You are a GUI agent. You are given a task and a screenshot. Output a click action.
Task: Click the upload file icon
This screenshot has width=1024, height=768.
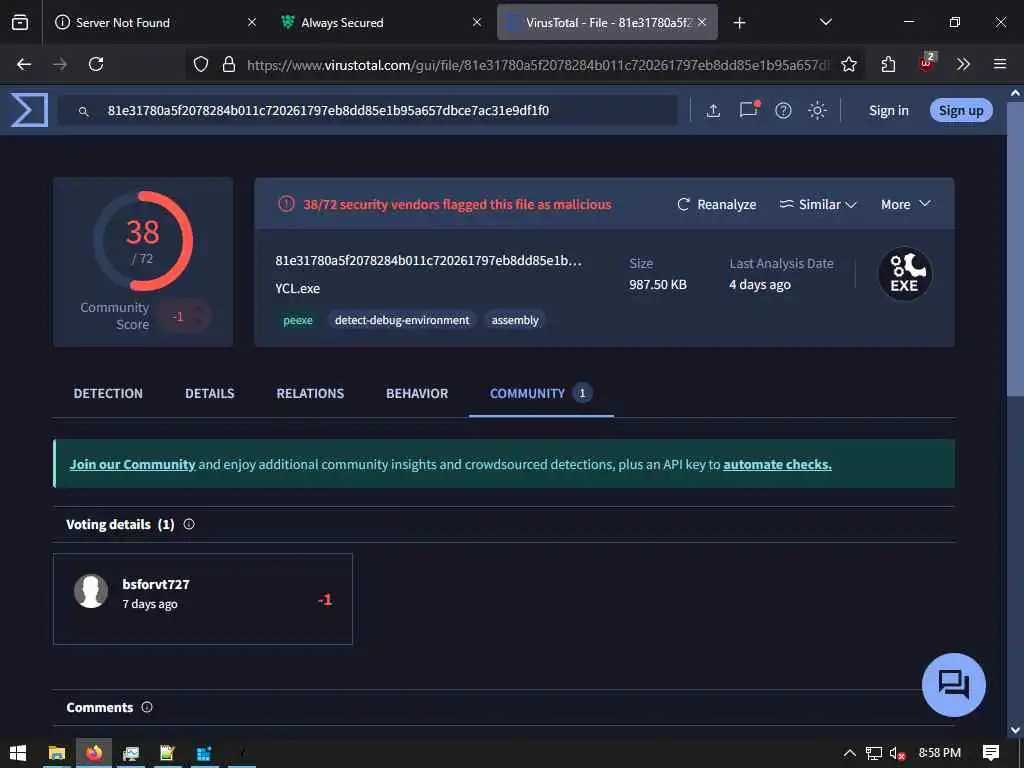(713, 110)
